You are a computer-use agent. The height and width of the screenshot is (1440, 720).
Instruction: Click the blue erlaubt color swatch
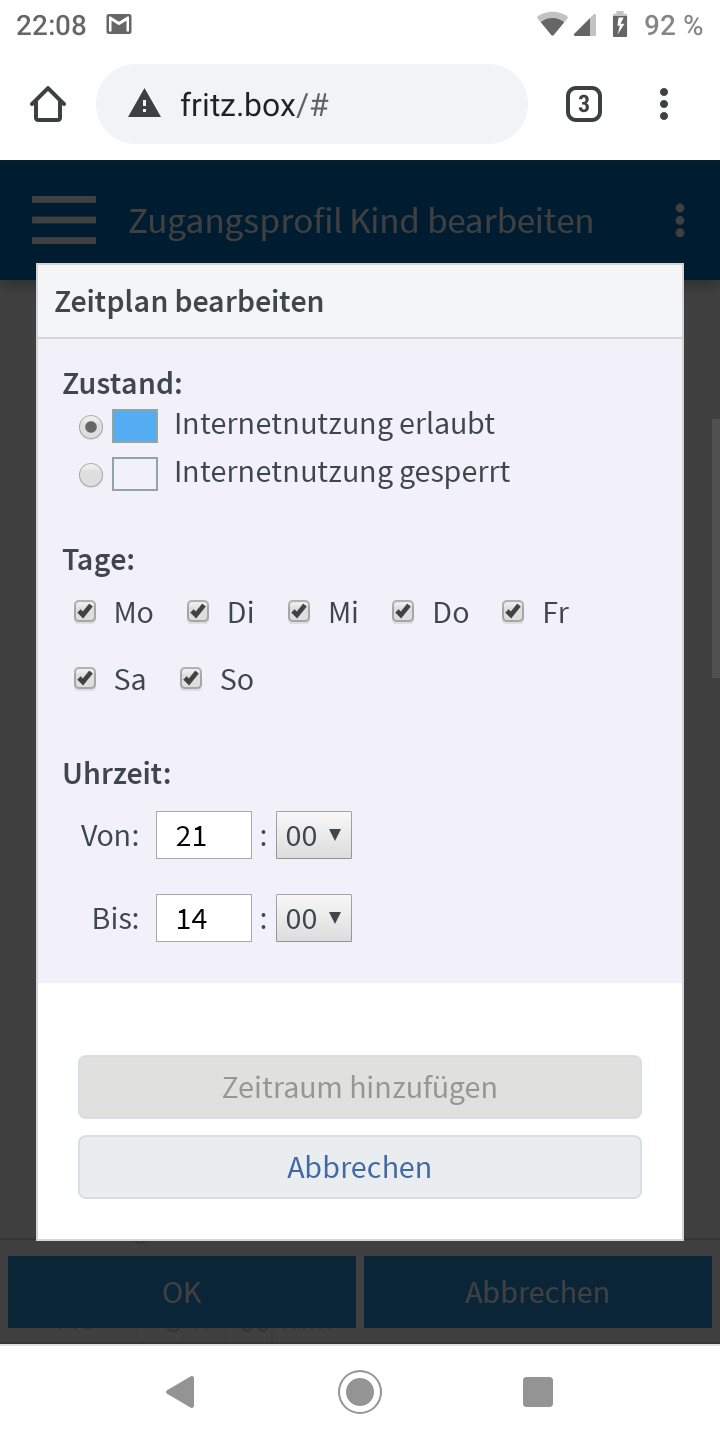(135, 426)
